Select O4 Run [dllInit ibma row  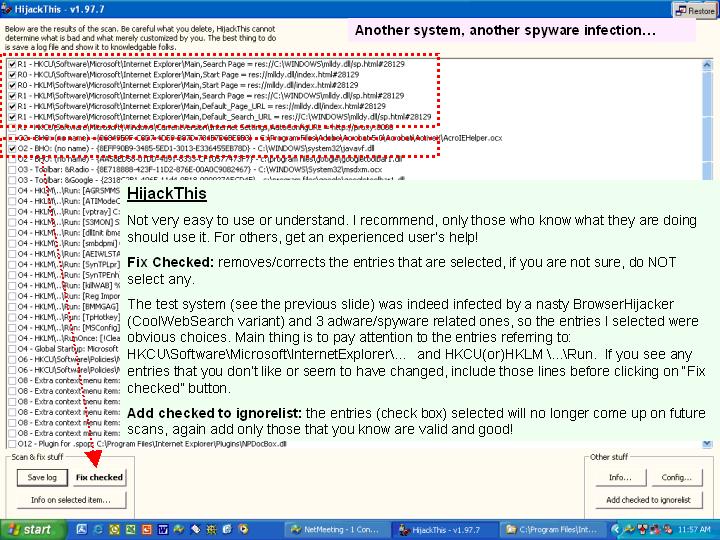click(x=64, y=233)
